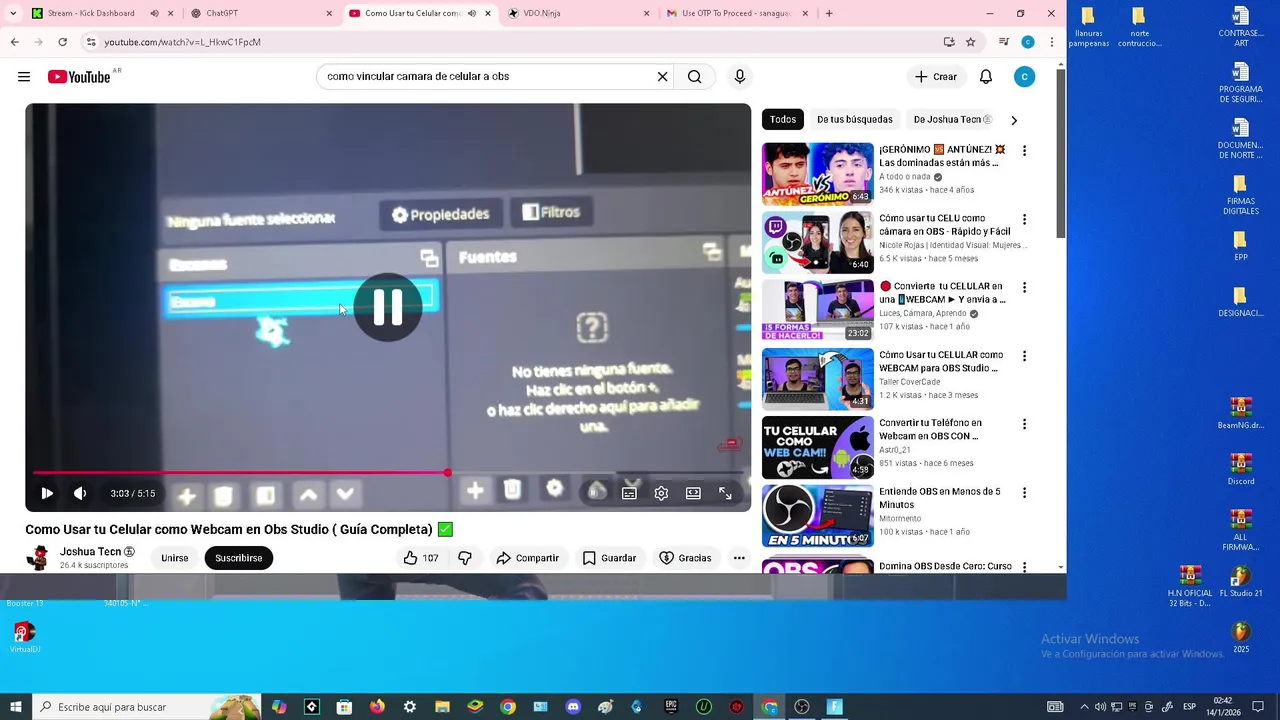Open options for Nicole Rojas CELU video
This screenshot has width=1280, height=720.
click(1024, 219)
